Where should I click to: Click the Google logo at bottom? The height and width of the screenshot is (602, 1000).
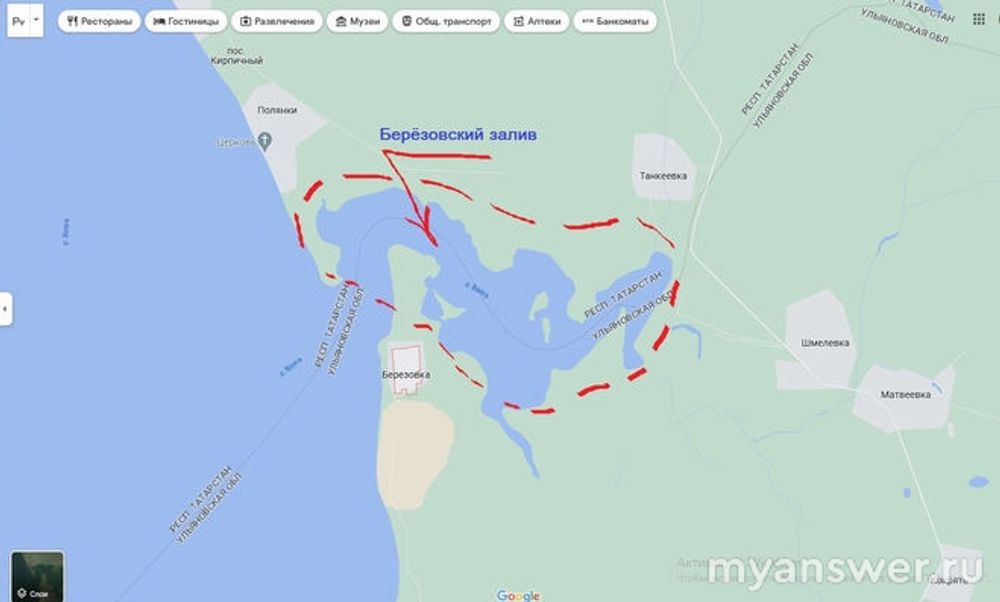pos(518,596)
